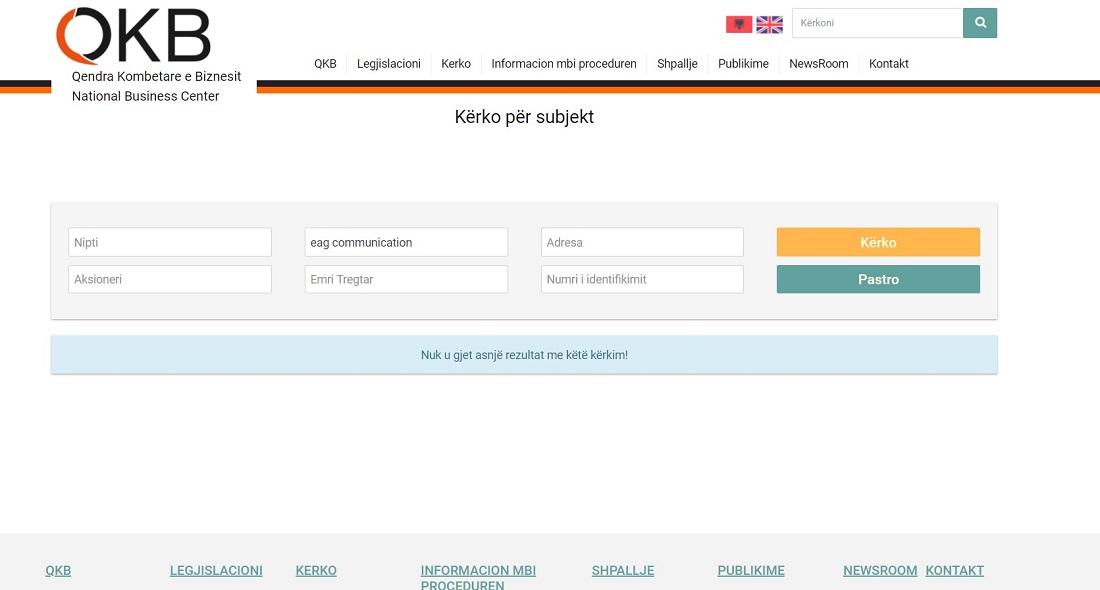Open the Publikime menu

click(743, 64)
